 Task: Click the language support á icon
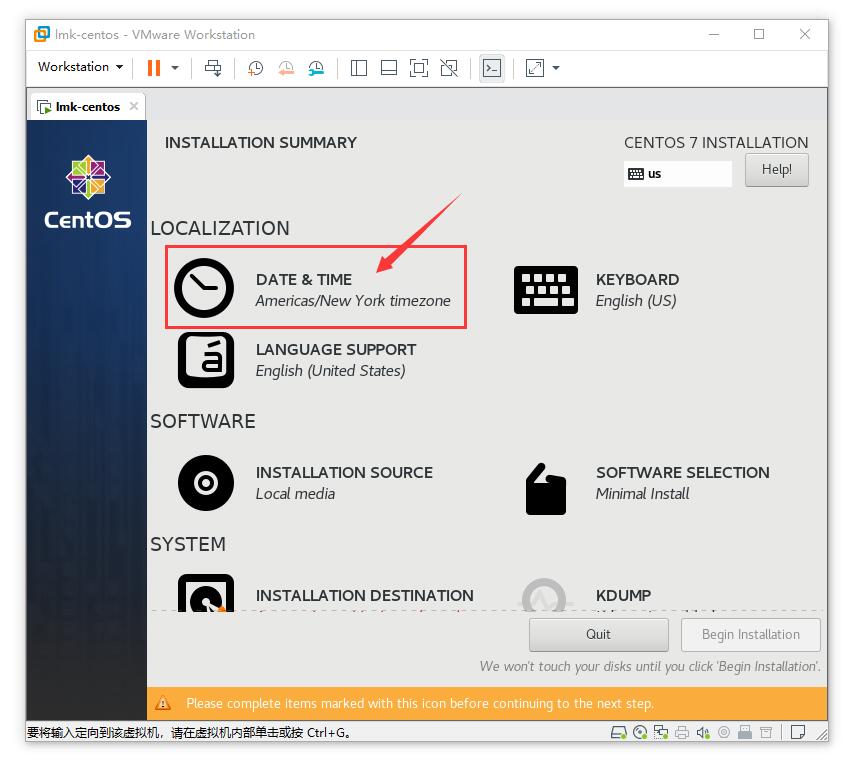(206, 360)
